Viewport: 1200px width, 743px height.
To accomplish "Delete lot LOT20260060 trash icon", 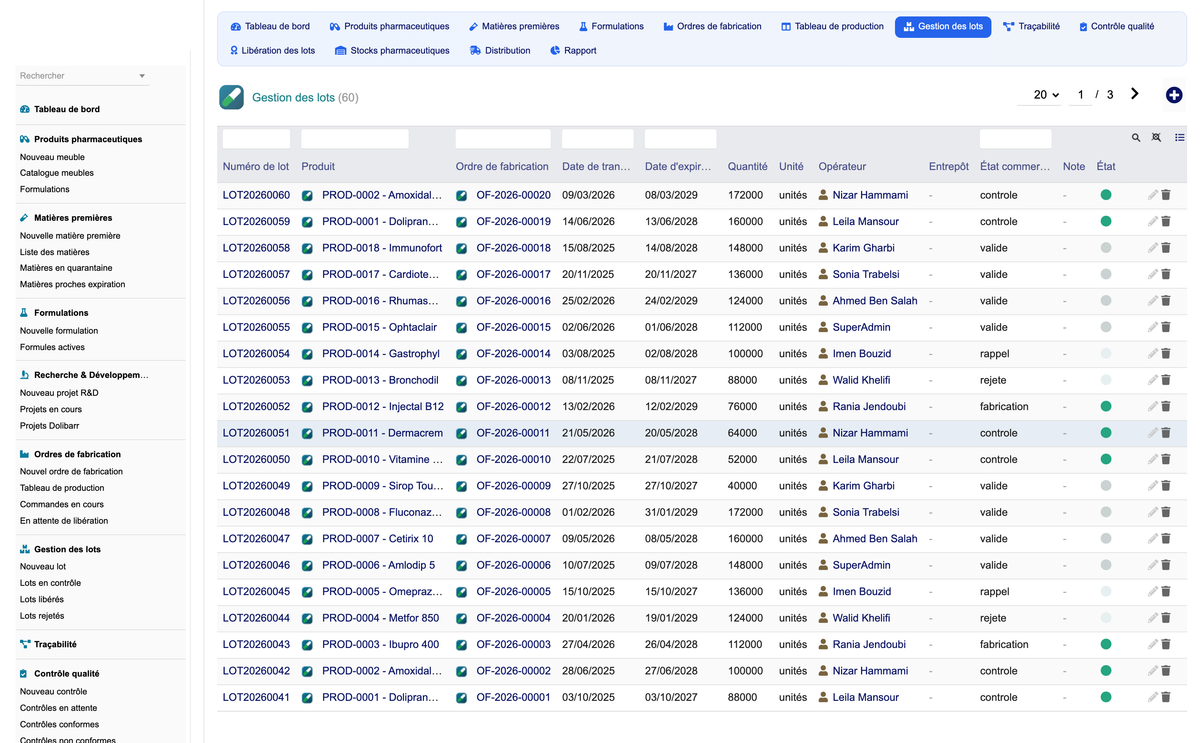I will [x=1166, y=195].
